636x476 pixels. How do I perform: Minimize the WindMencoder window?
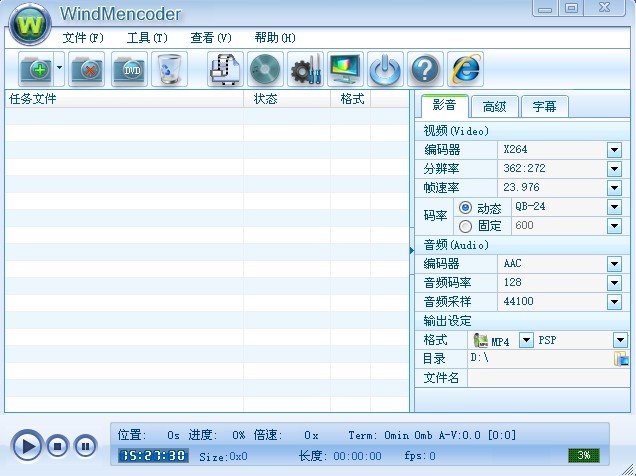(x=546, y=8)
